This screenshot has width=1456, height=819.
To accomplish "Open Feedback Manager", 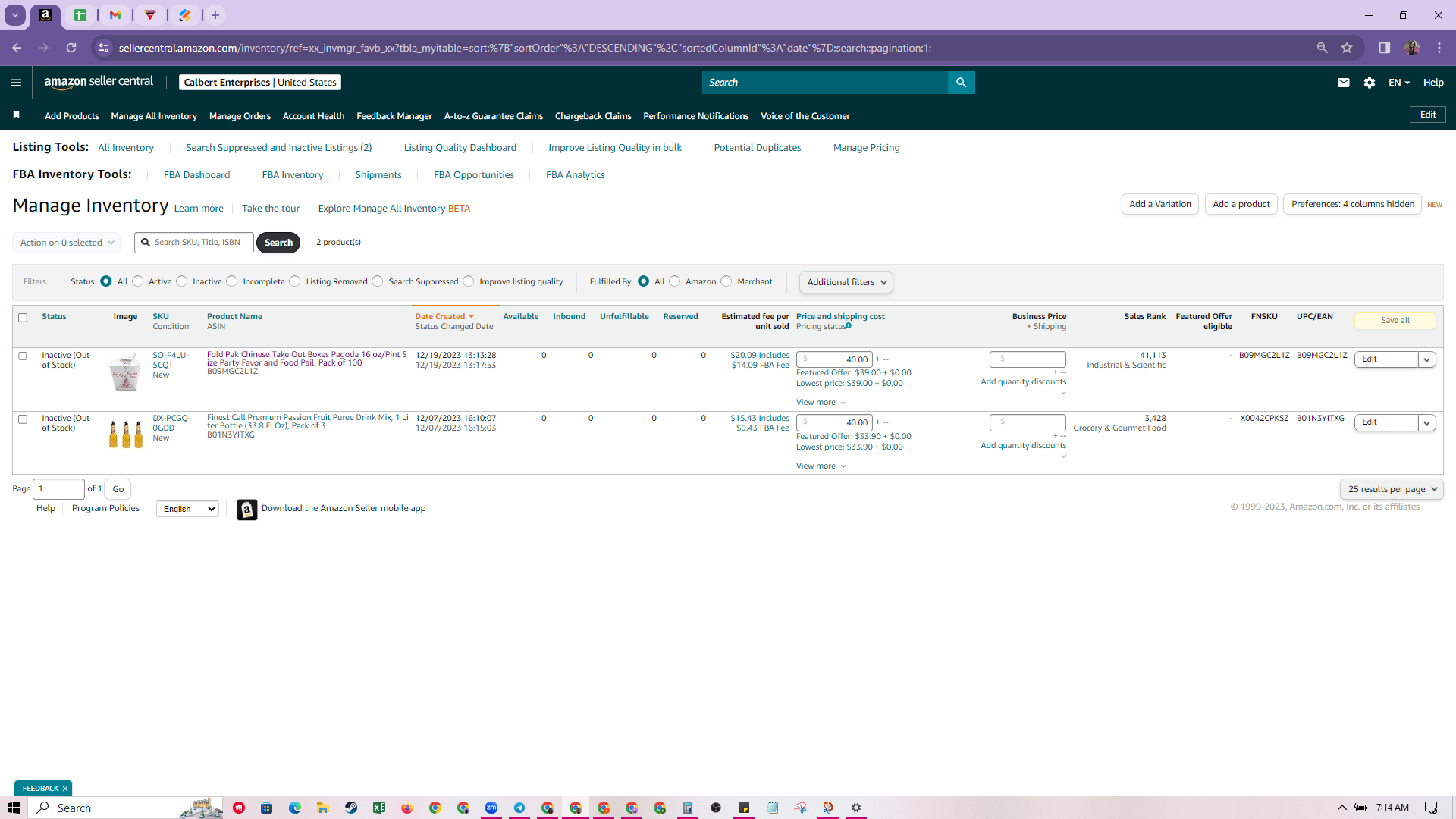I will (394, 116).
